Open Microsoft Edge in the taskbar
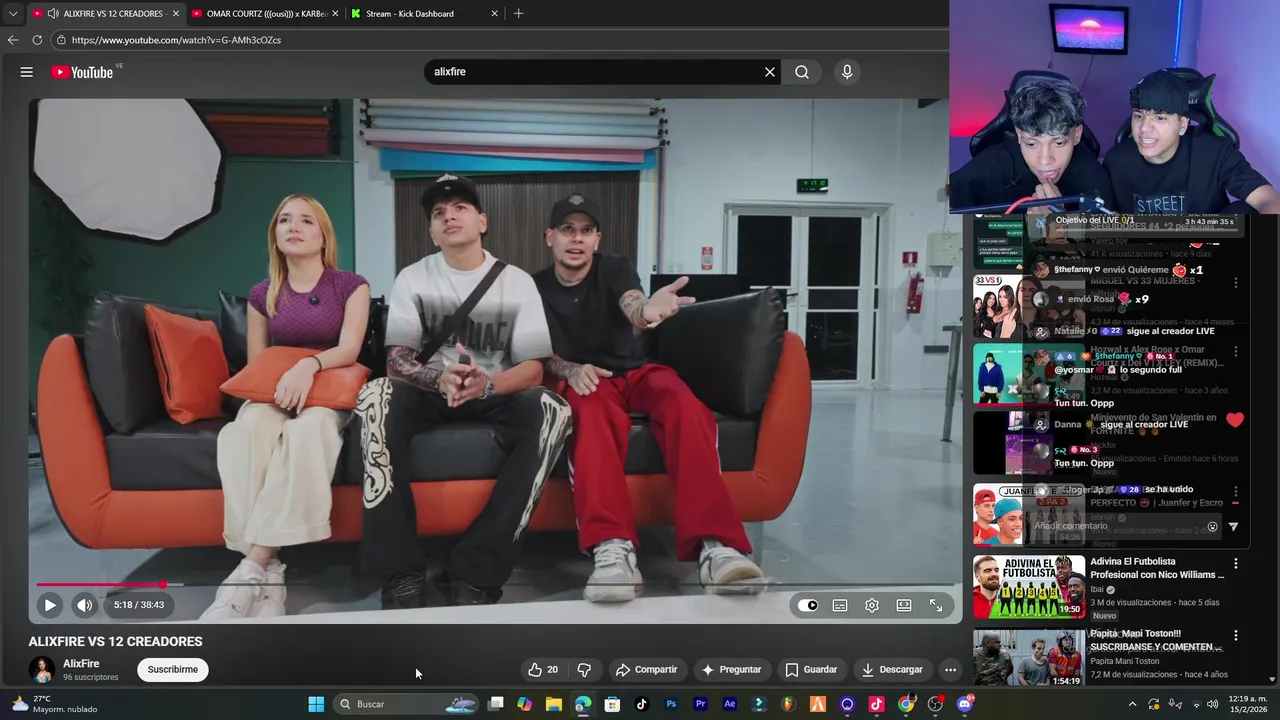This screenshot has height=720, width=1280. [x=583, y=704]
